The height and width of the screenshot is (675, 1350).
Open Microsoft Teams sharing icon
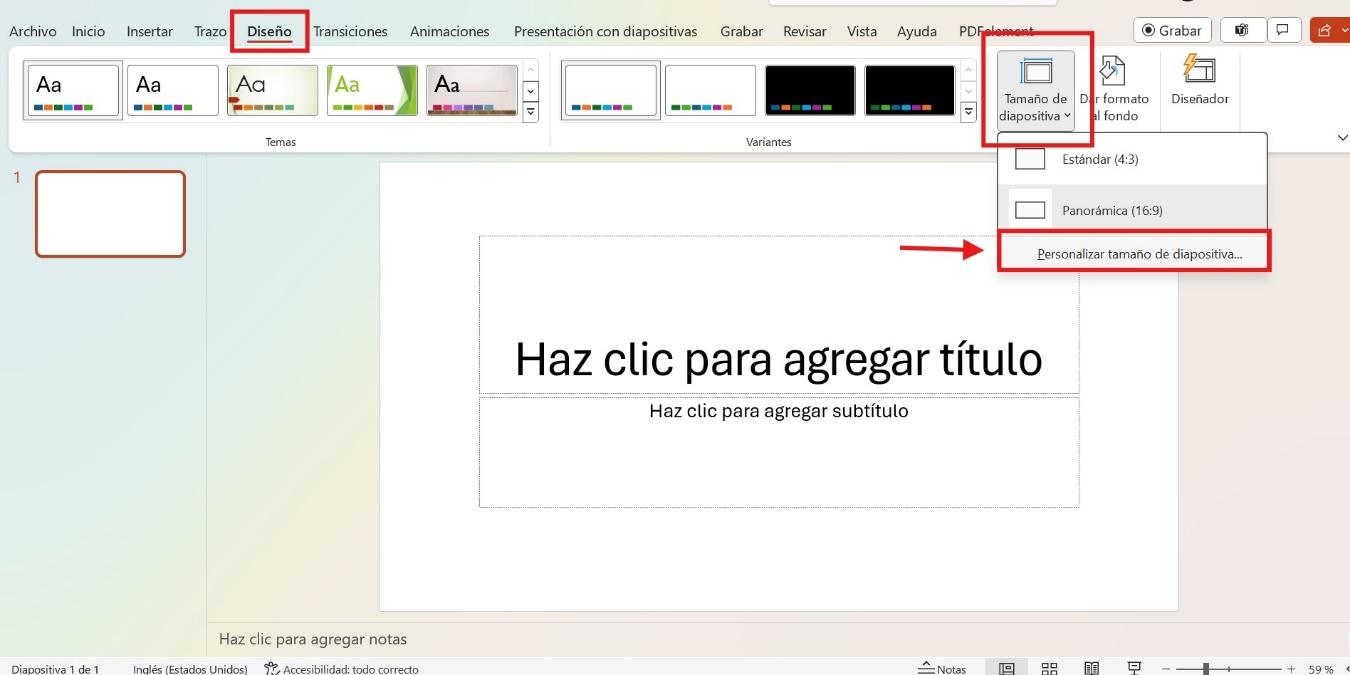(1242, 29)
